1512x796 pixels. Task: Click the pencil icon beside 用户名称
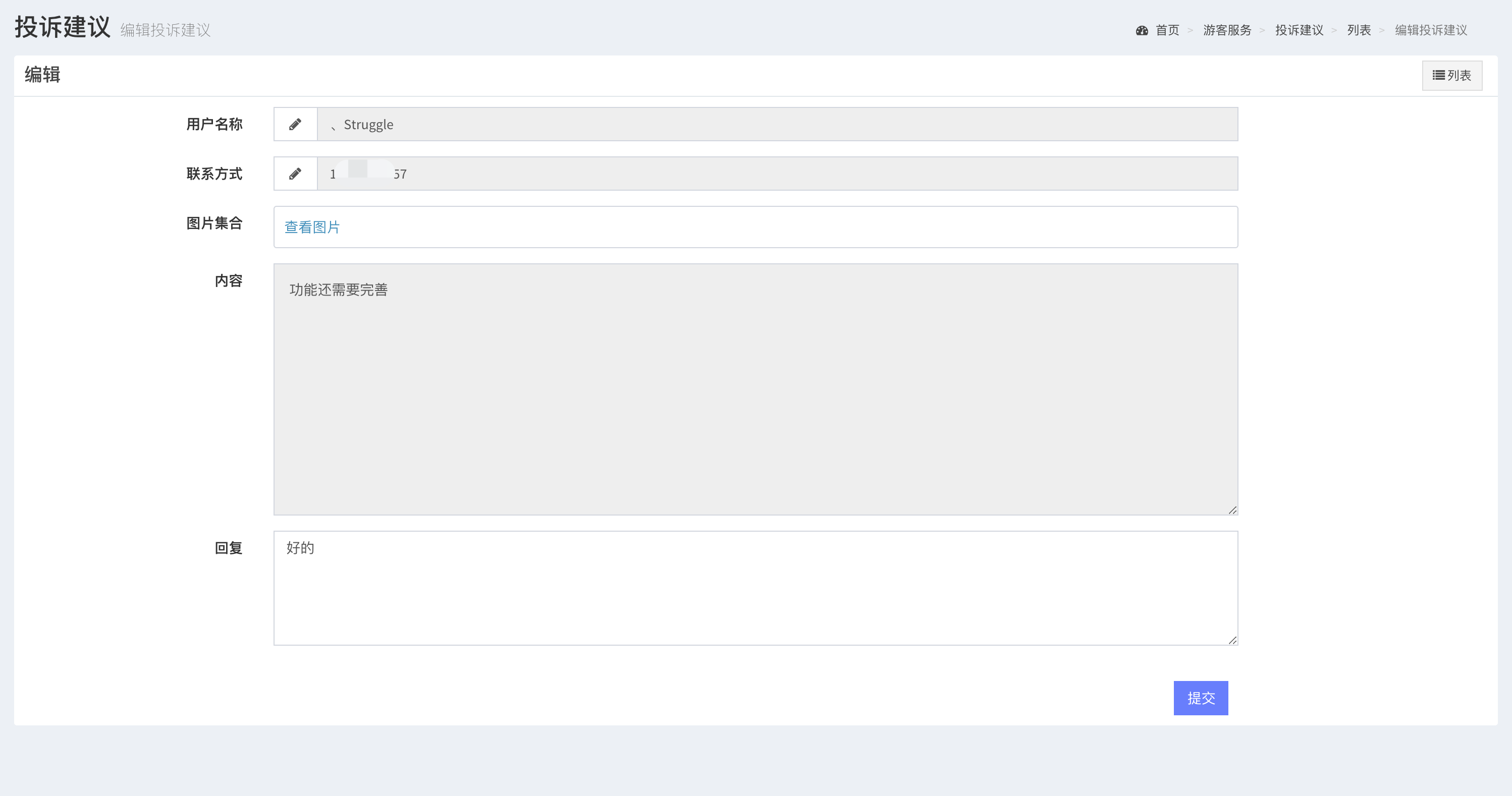295,125
